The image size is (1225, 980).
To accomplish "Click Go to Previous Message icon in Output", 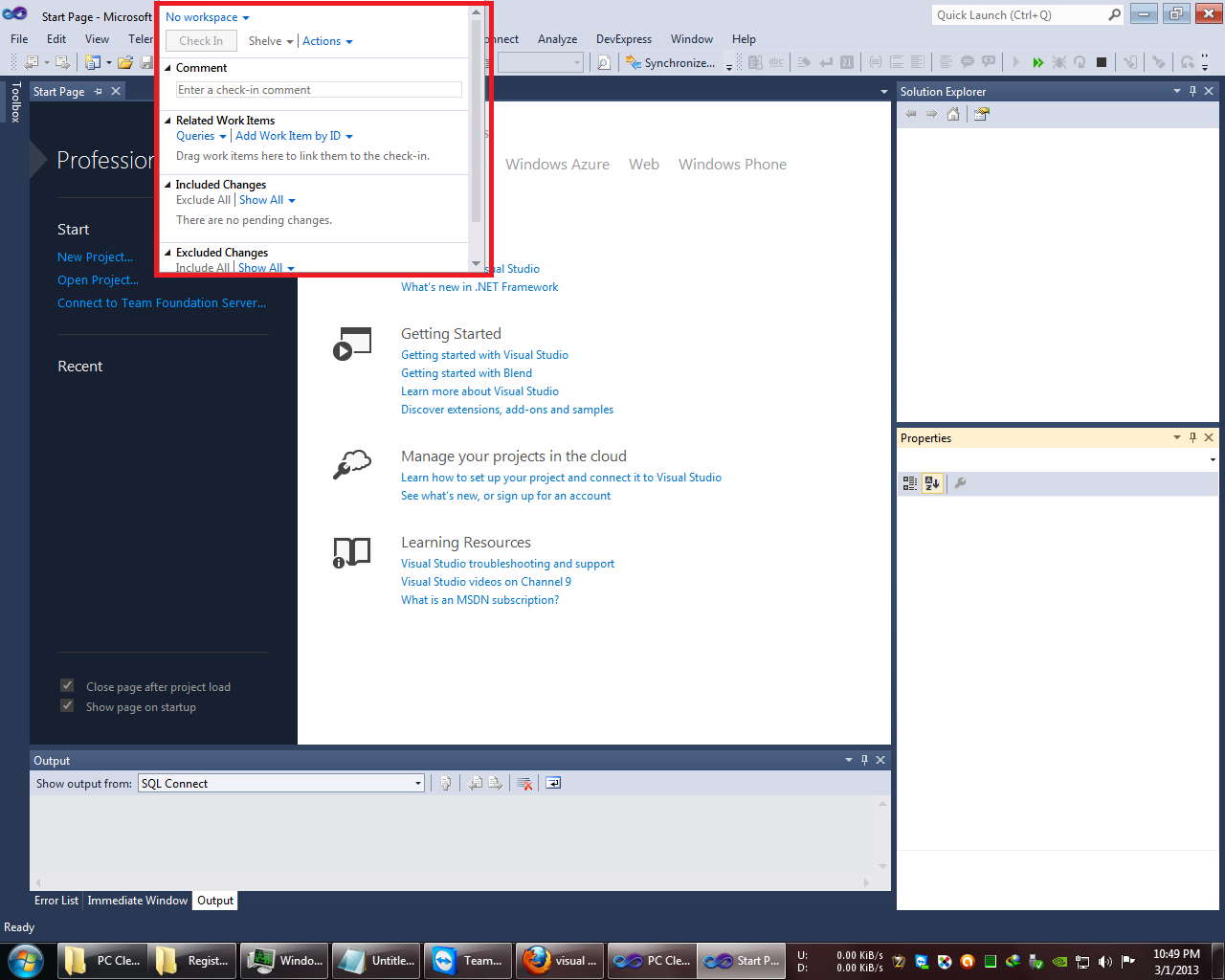I will tap(476, 783).
